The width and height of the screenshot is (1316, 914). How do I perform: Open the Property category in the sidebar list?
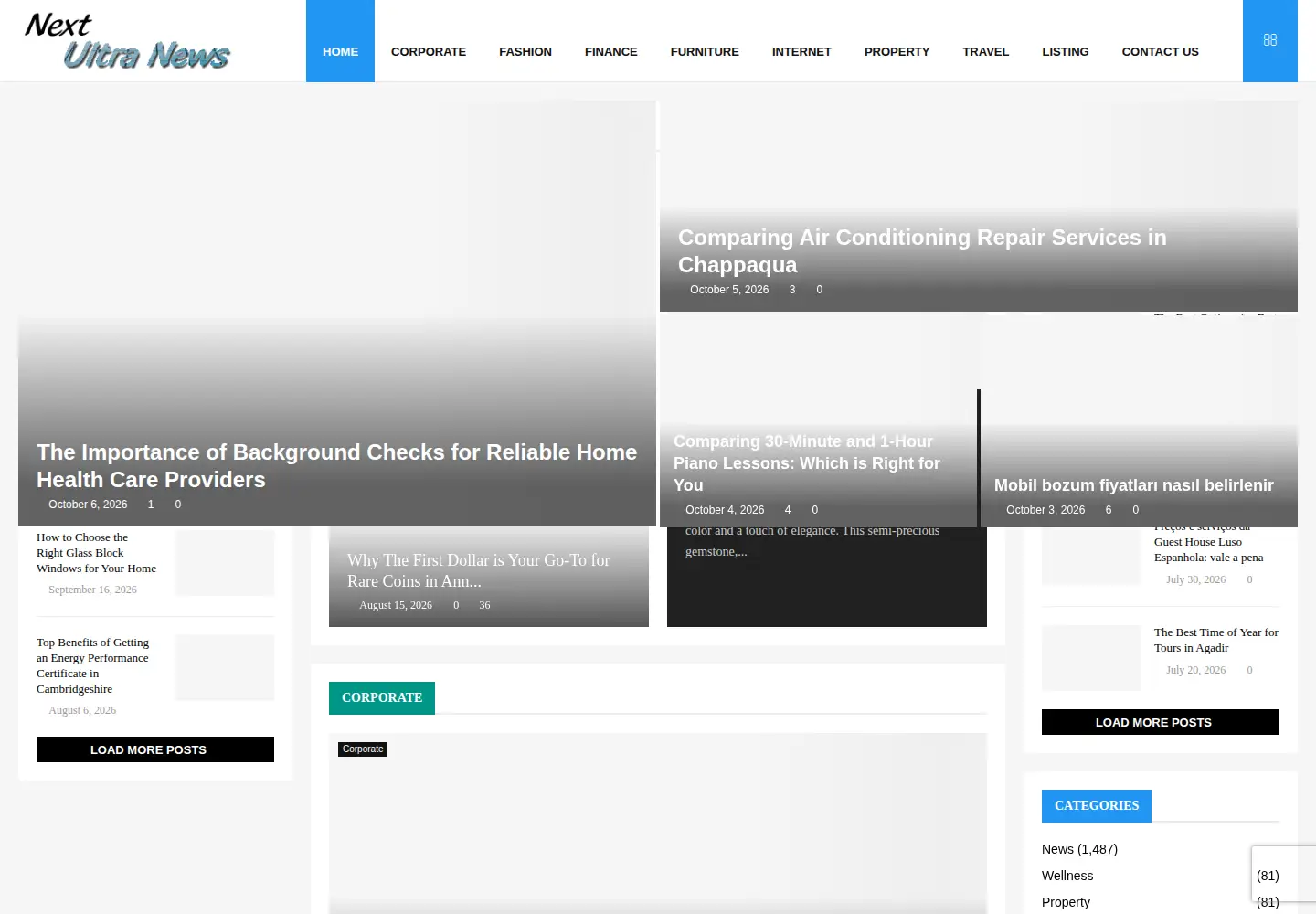[1066, 902]
